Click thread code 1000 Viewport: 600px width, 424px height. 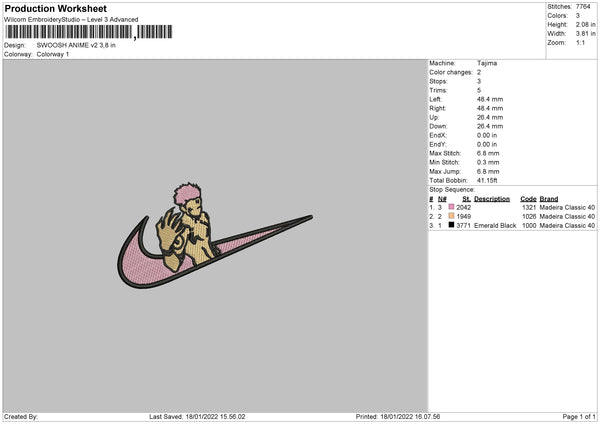pyautogui.click(x=529, y=226)
